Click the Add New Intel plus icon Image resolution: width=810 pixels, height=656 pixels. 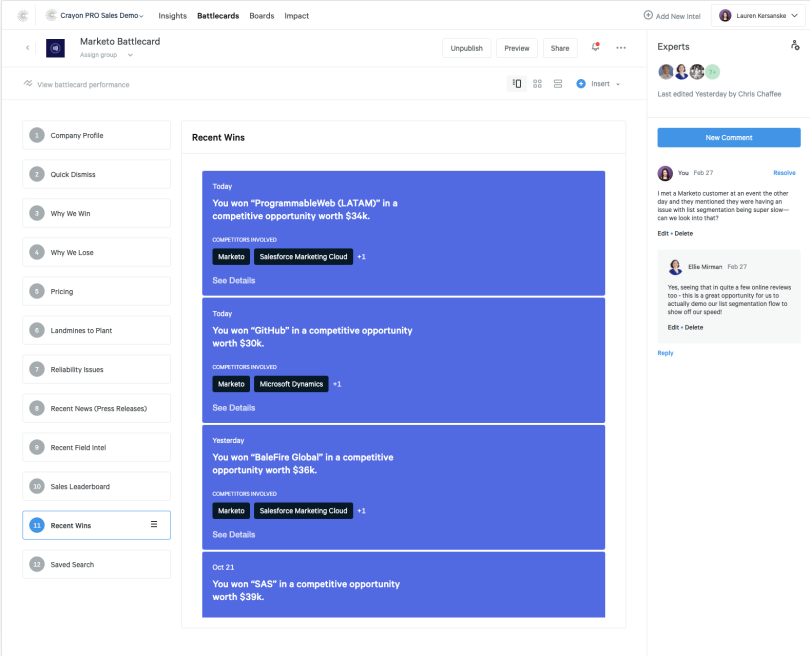point(648,15)
